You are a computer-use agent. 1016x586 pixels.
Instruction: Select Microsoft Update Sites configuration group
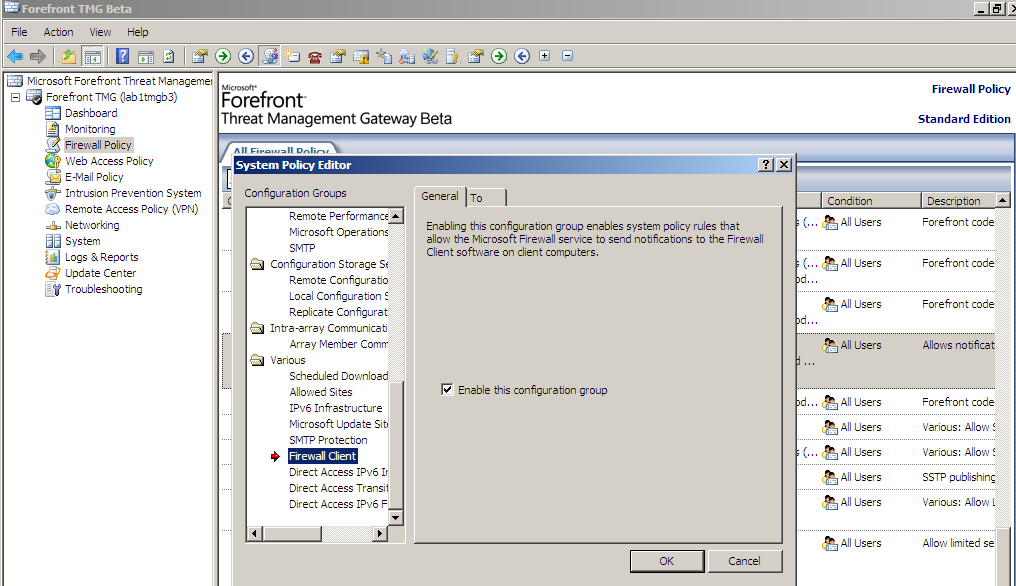pos(338,424)
